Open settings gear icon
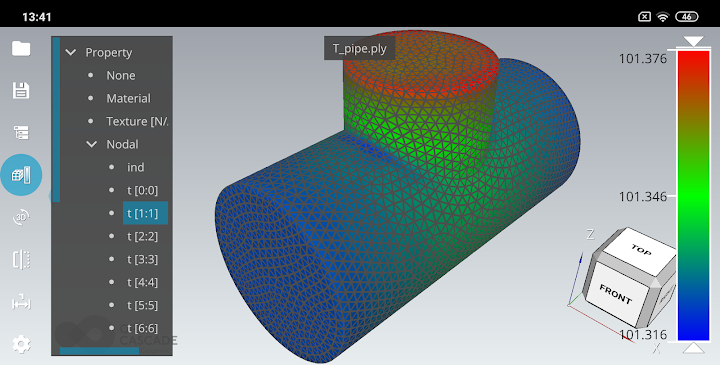This screenshot has height=365, width=720. [21, 344]
